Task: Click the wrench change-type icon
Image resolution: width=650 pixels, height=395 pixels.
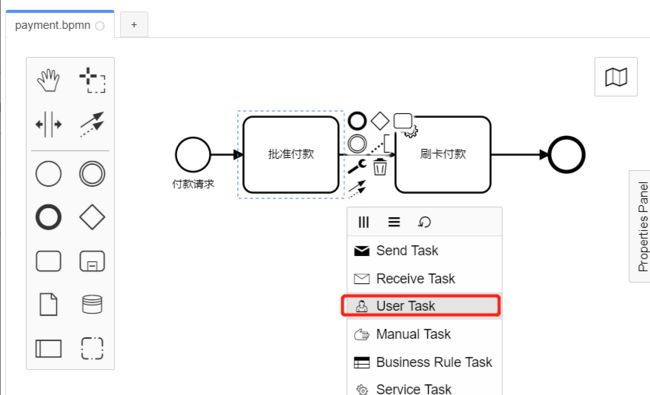Action: [357, 167]
